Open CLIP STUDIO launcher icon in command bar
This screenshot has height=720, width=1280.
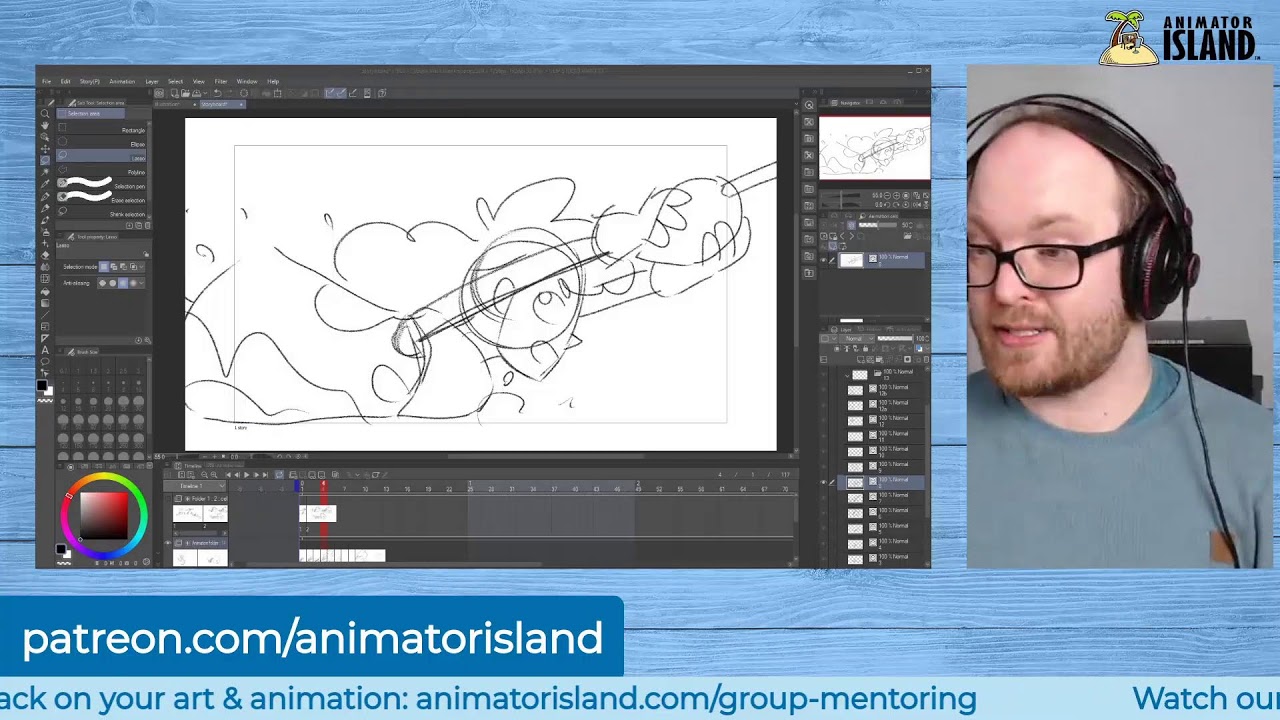(159, 93)
